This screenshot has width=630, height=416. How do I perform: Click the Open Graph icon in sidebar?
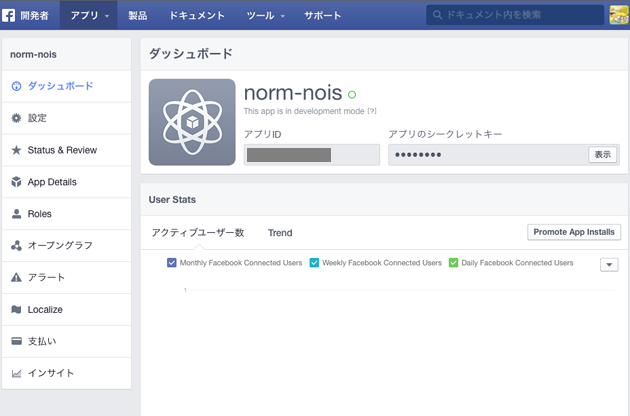coord(16,246)
